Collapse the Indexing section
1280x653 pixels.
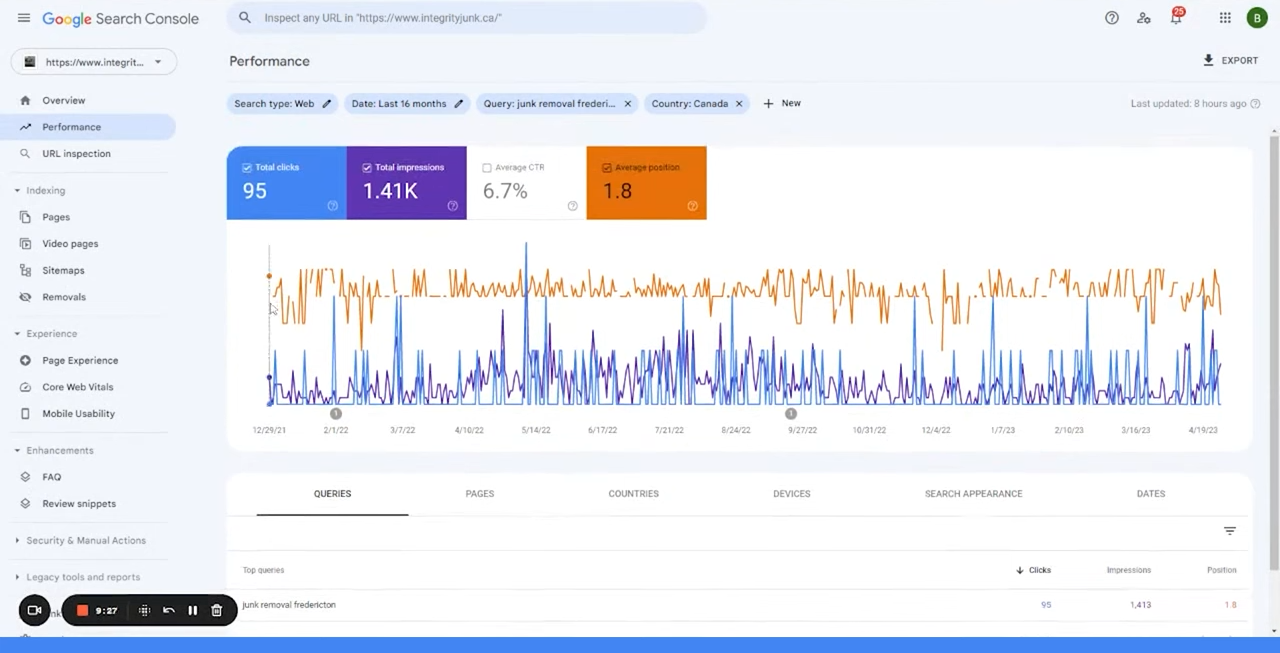click(17, 190)
